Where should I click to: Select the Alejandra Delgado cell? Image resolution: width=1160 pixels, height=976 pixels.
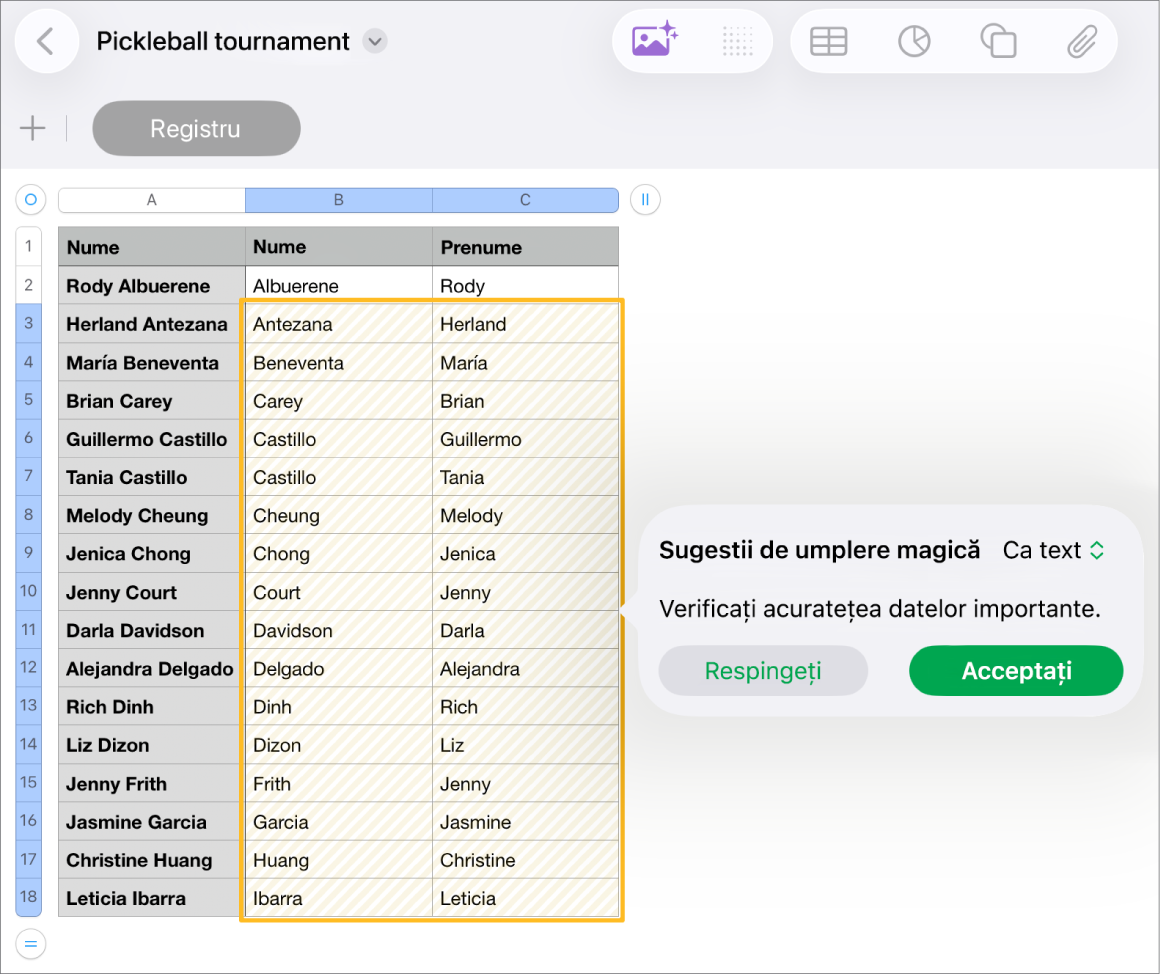[x=152, y=669]
